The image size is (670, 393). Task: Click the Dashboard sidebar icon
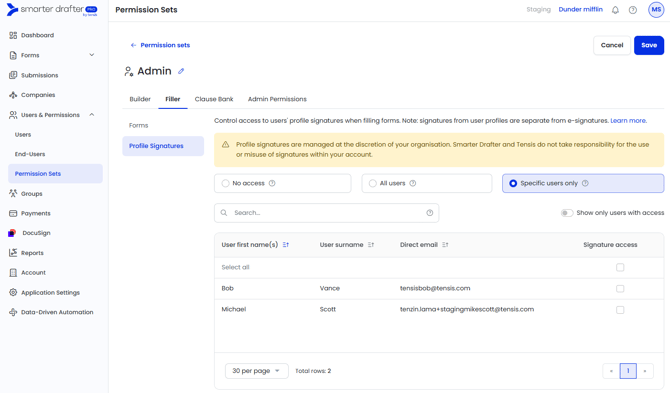click(13, 35)
